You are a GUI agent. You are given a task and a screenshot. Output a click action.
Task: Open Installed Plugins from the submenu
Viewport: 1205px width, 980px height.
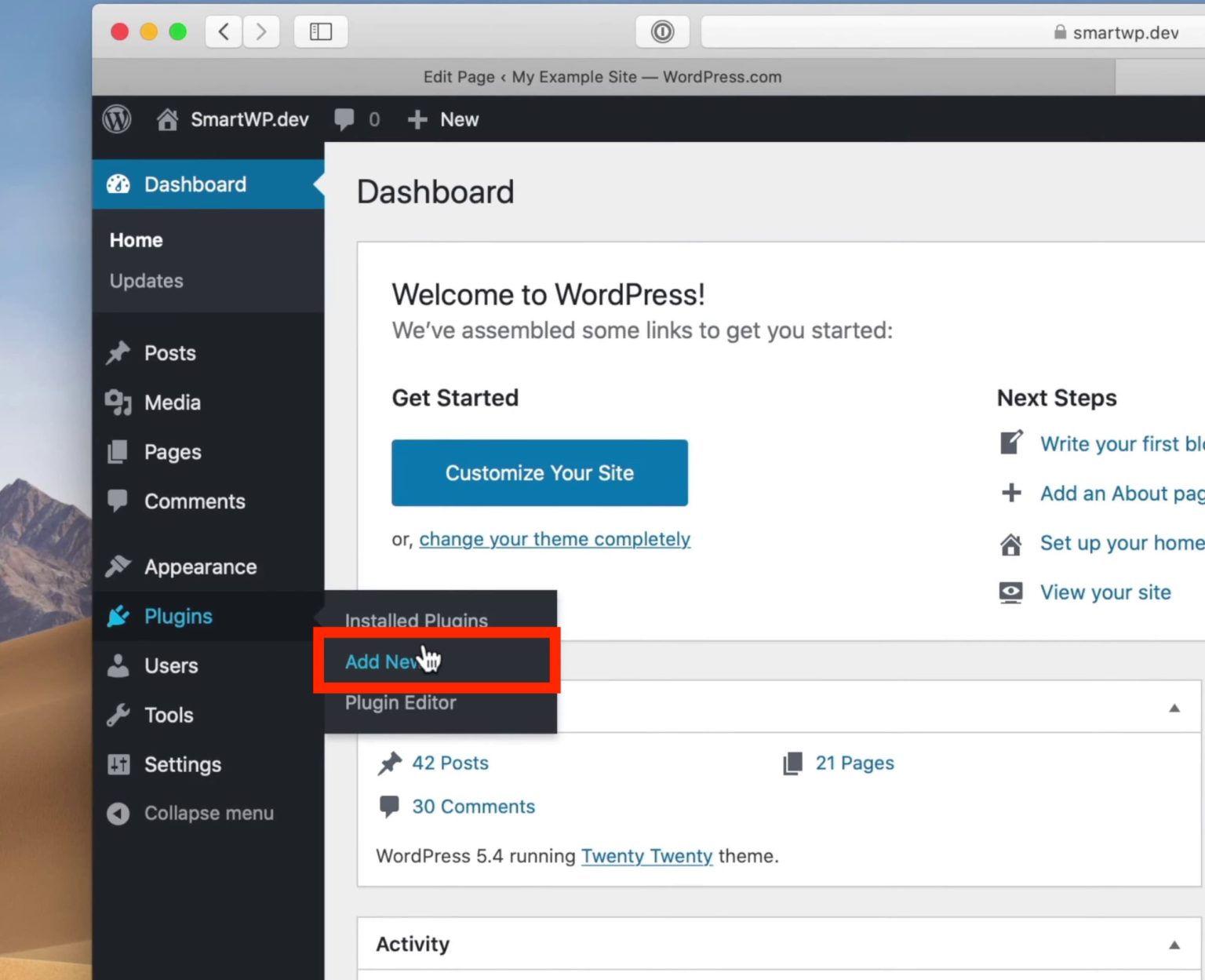tap(416, 620)
